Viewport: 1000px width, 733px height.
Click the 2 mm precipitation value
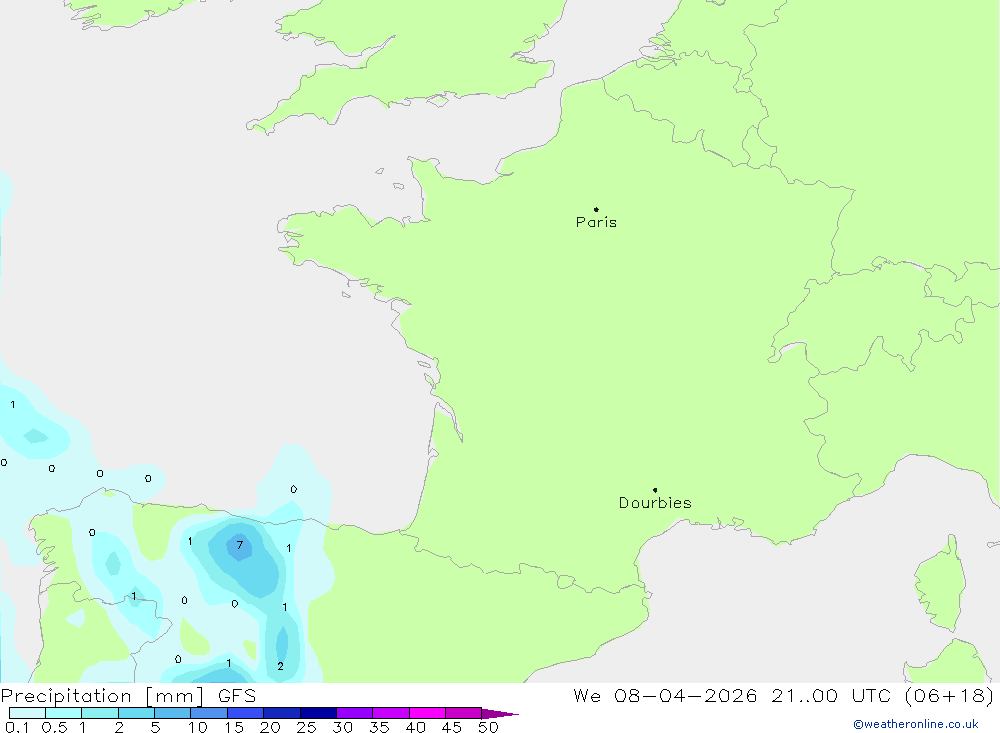coord(280,666)
